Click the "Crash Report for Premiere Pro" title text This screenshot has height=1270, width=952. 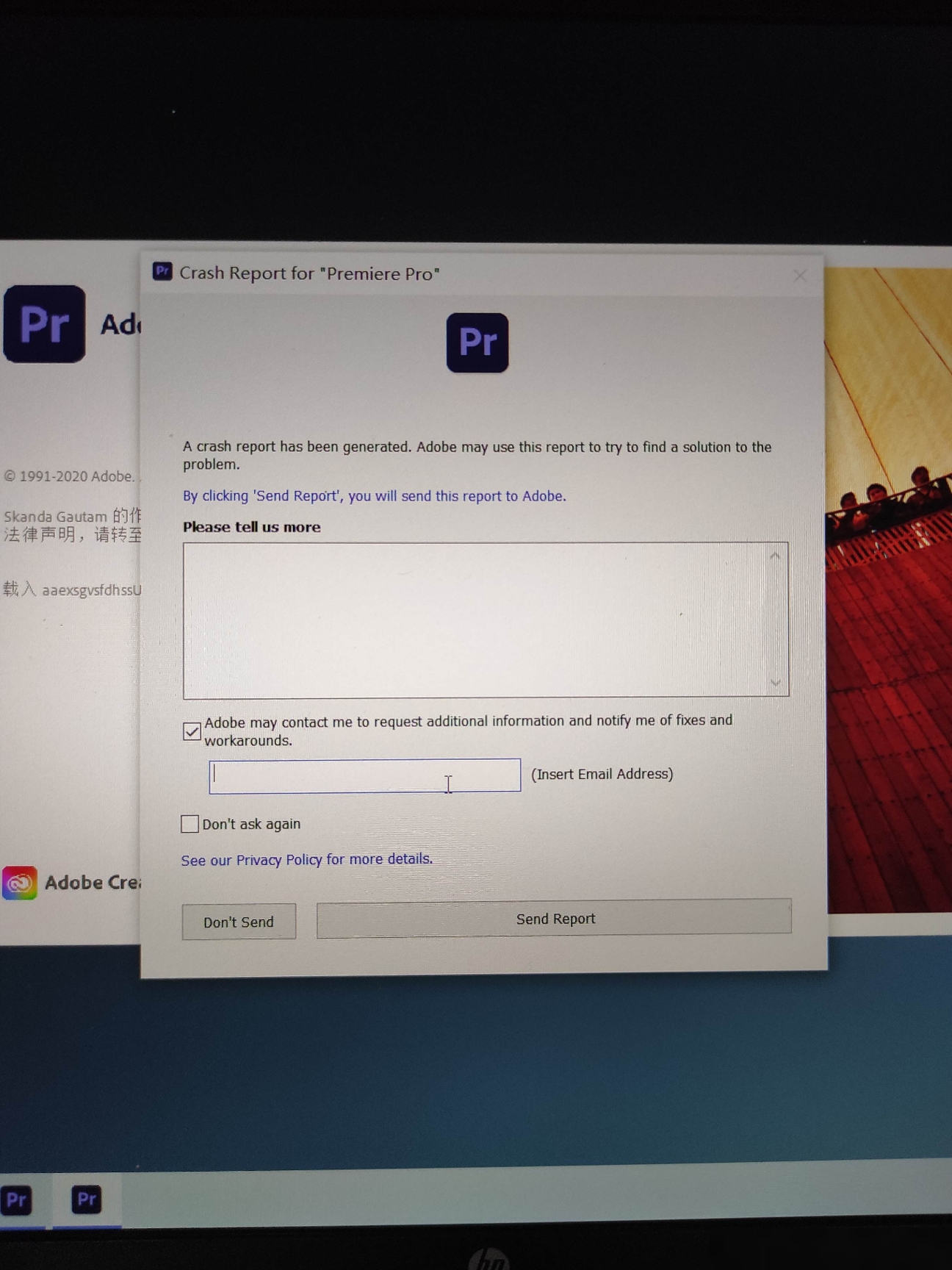click(310, 273)
